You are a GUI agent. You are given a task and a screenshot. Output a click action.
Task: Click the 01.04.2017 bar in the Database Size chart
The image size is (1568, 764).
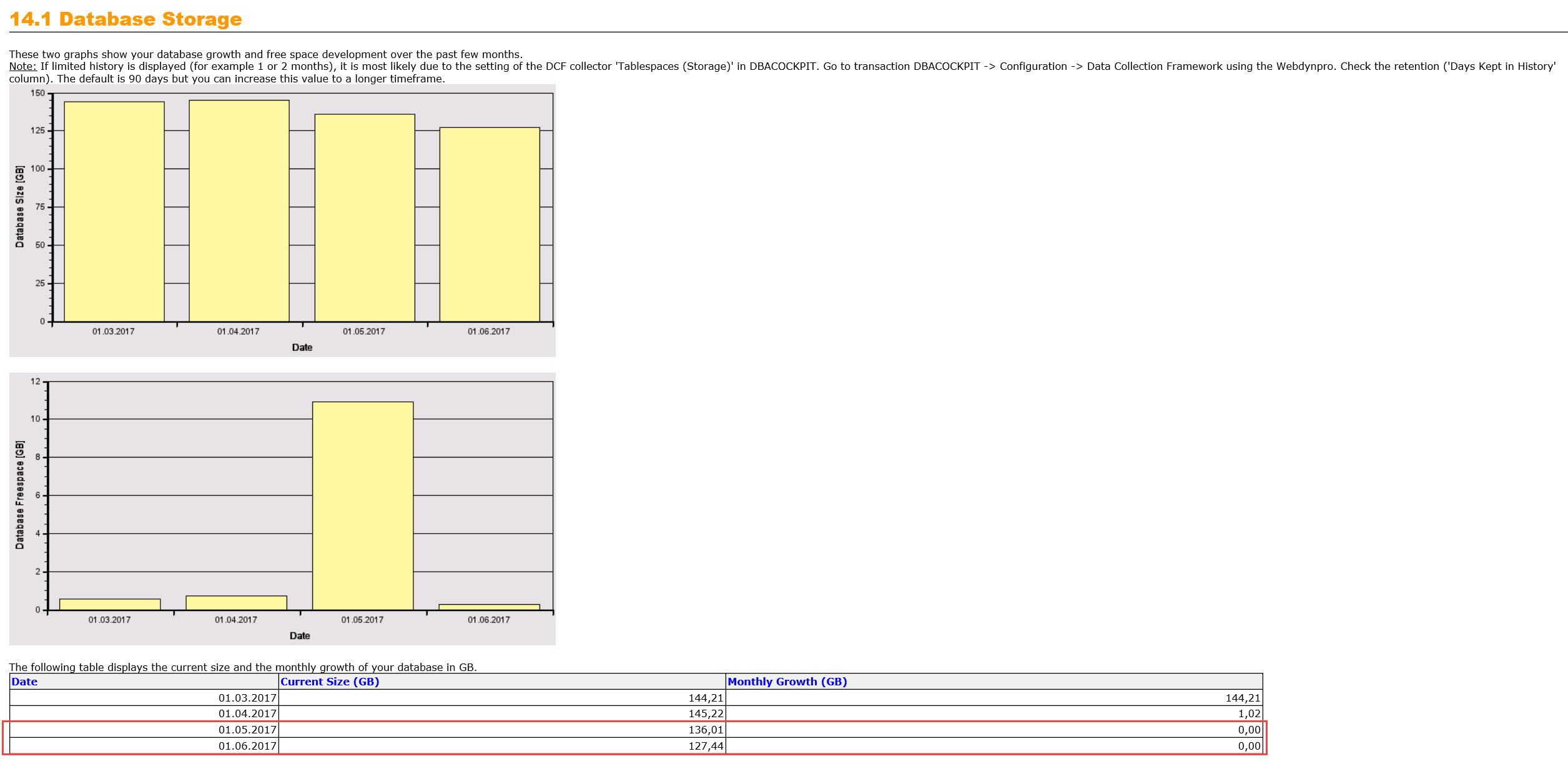click(x=239, y=211)
